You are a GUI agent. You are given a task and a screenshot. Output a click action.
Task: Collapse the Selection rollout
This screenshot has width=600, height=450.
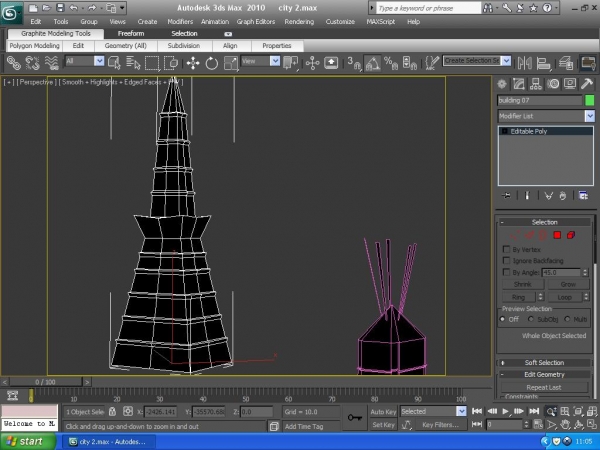click(x=544, y=222)
